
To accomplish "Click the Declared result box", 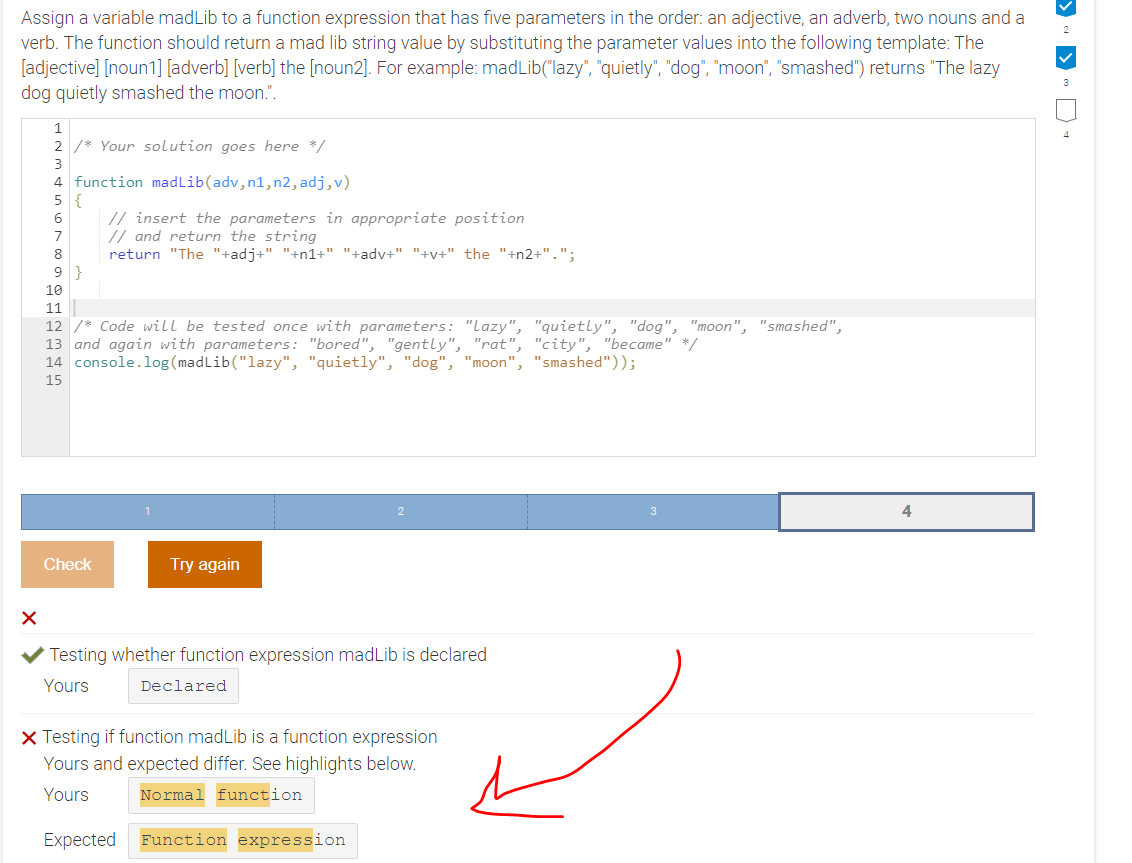I will click(183, 686).
